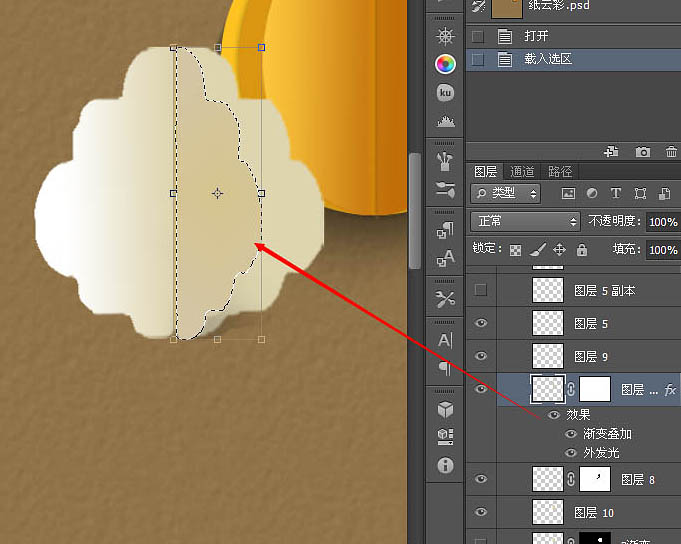The image size is (681, 544).
Task: Open the Kuler panel icon
Action: (445, 93)
